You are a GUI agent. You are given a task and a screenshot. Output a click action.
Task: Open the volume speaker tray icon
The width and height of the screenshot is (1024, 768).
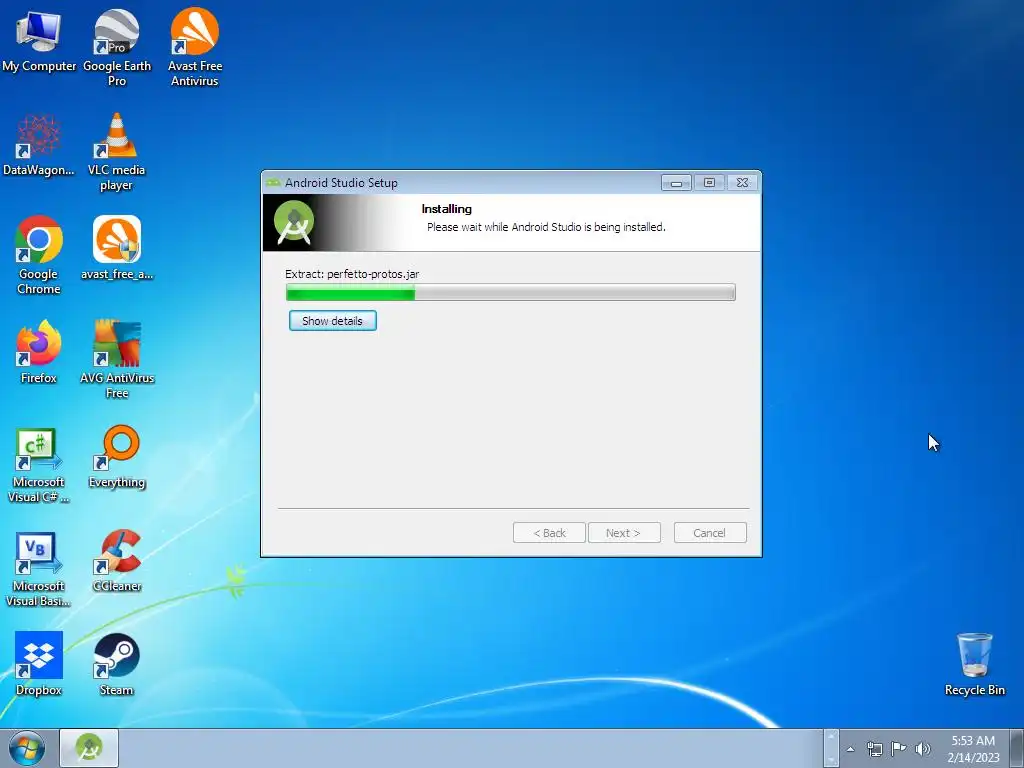click(x=923, y=749)
